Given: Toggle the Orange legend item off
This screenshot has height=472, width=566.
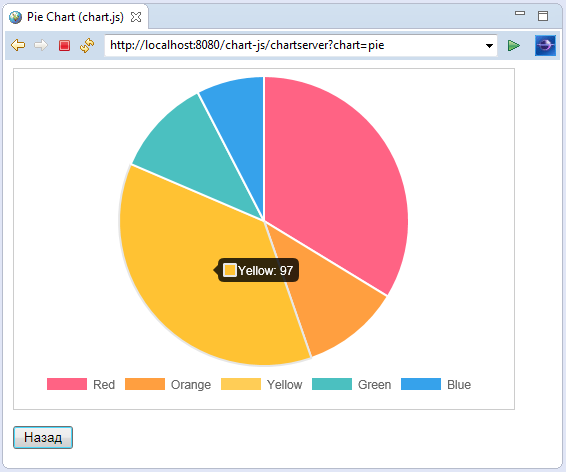Looking at the screenshot, I should 168,384.
